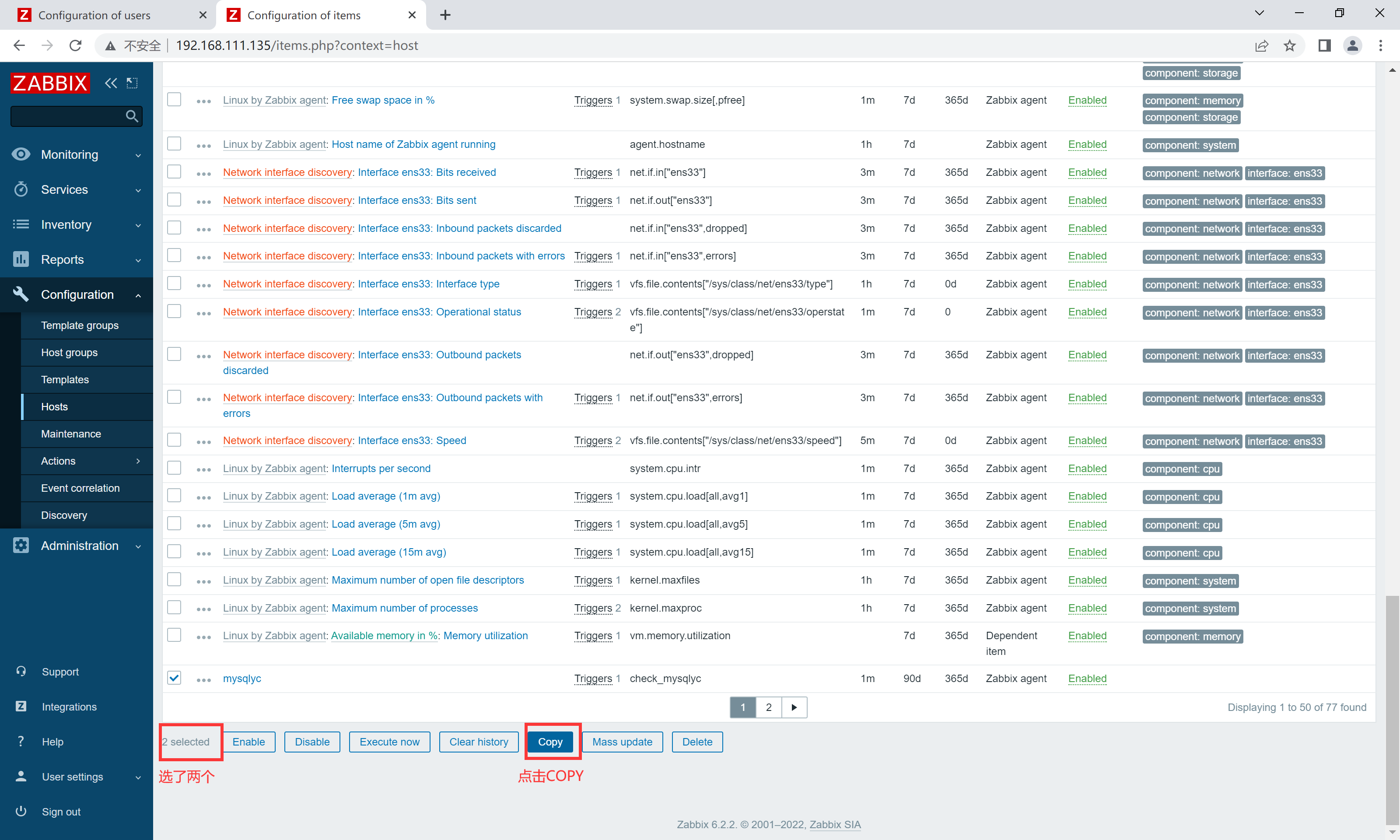The width and height of the screenshot is (1400, 840).
Task: Open the mysqlyc item link
Action: (242, 678)
